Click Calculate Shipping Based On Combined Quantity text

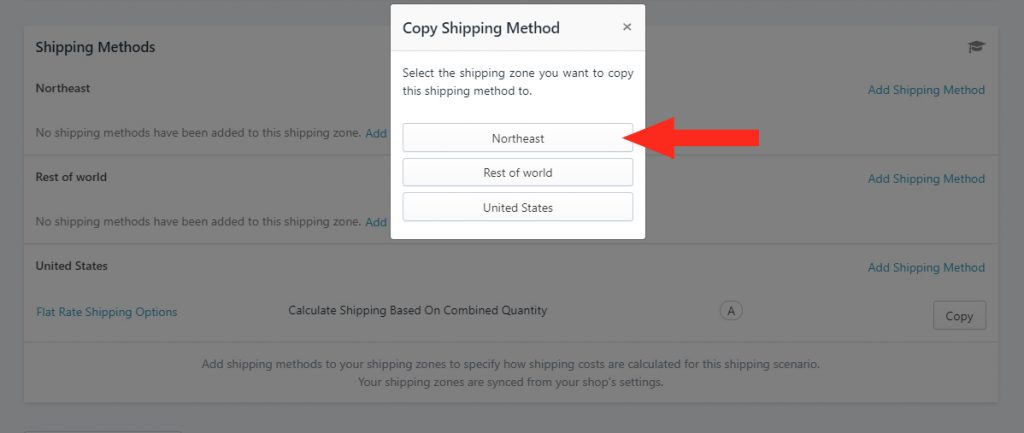[x=418, y=311]
